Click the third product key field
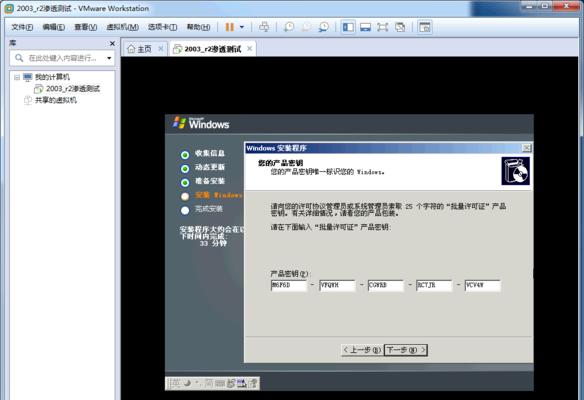Viewport: 584px width, 400px height. (385, 285)
